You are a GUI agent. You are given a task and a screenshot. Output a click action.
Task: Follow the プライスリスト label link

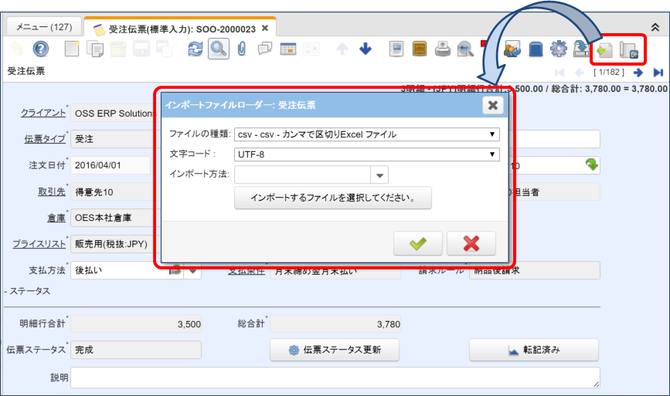point(39,244)
